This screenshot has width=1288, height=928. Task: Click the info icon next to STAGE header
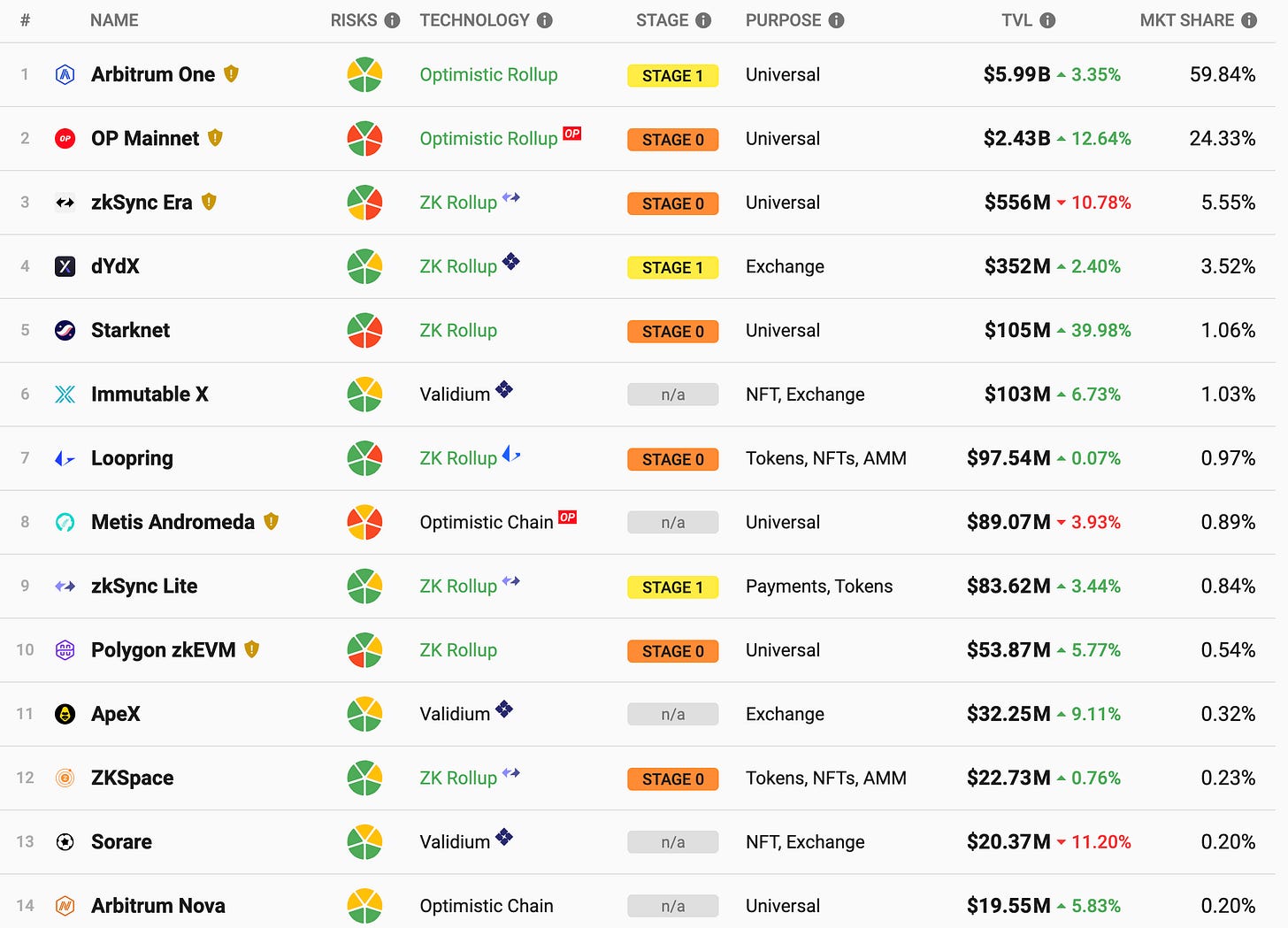(703, 20)
